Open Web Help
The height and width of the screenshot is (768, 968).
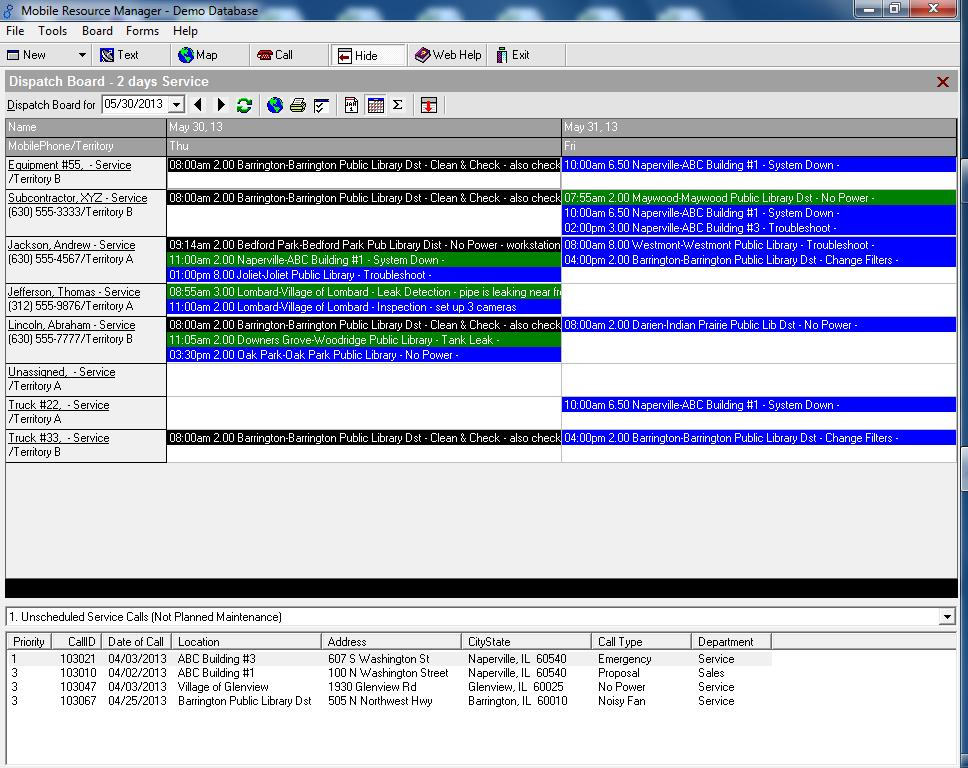coord(448,55)
